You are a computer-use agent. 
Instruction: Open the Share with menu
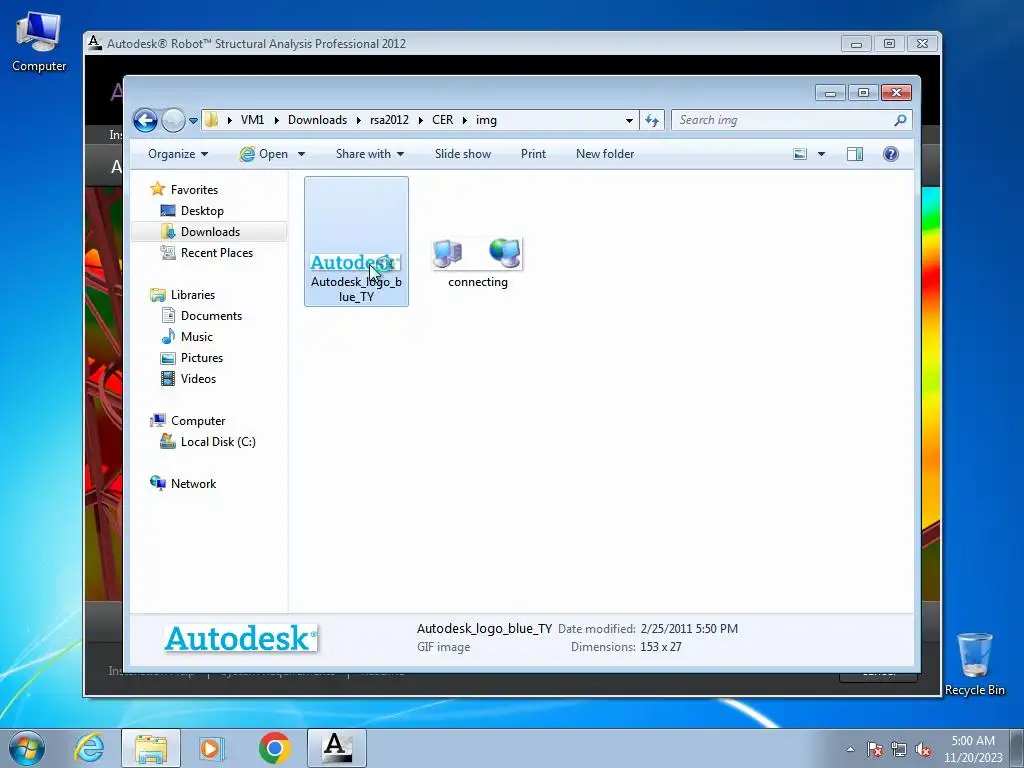370,154
